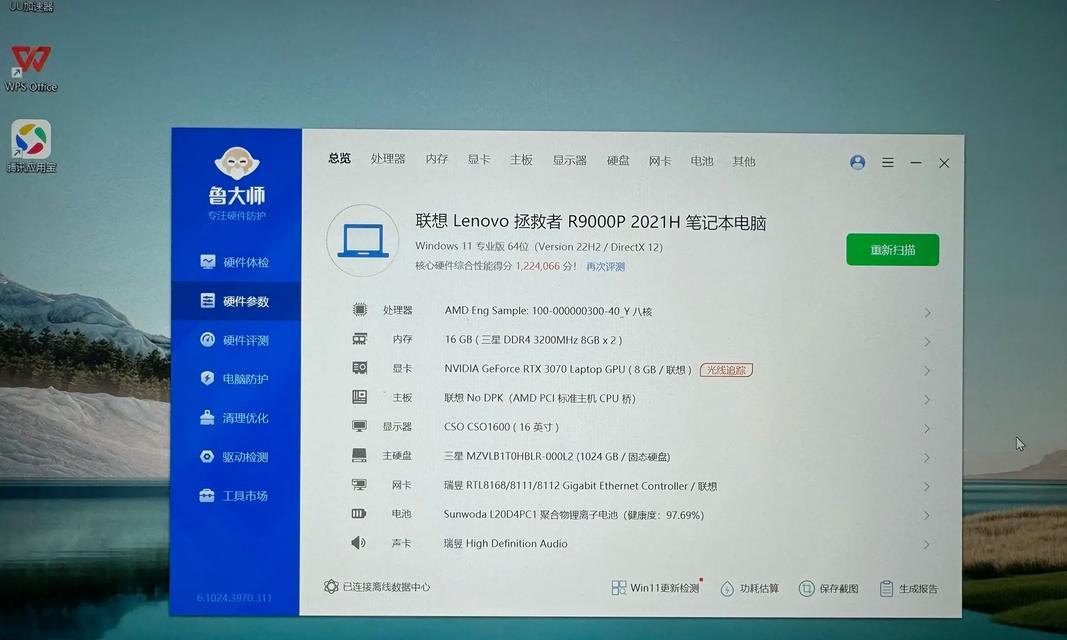Switch to the top 内存 tab
Image resolution: width=1067 pixels, height=640 pixels.
tap(437, 159)
